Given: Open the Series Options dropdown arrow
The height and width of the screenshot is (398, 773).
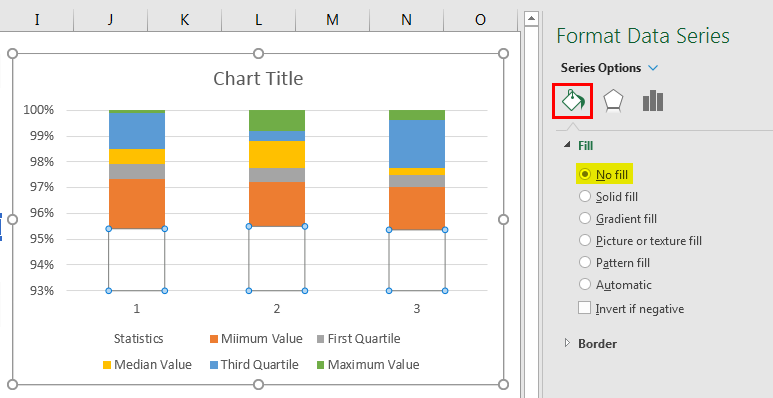Looking at the screenshot, I should (x=653, y=68).
